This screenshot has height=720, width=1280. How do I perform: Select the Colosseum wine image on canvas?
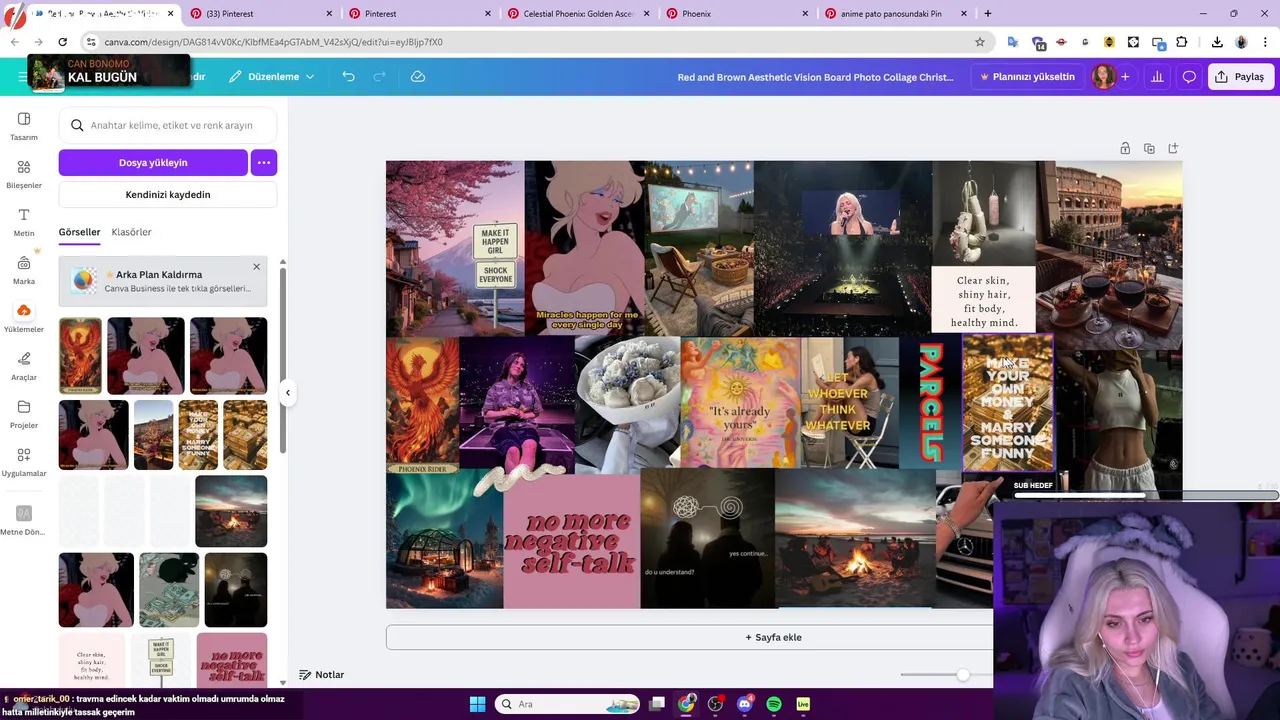pyautogui.click(x=1108, y=255)
